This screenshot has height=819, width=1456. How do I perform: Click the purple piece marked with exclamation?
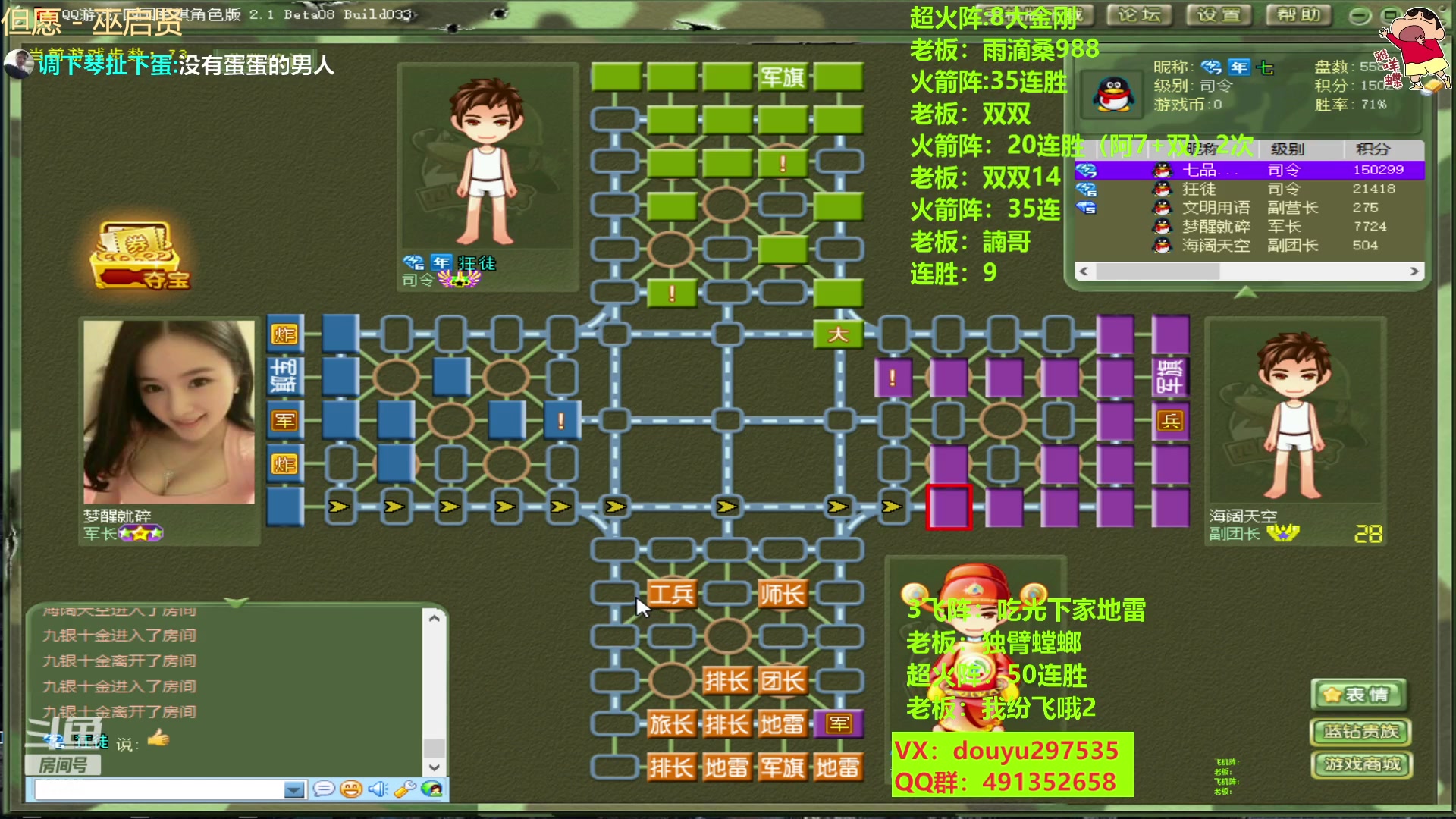coord(893,378)
